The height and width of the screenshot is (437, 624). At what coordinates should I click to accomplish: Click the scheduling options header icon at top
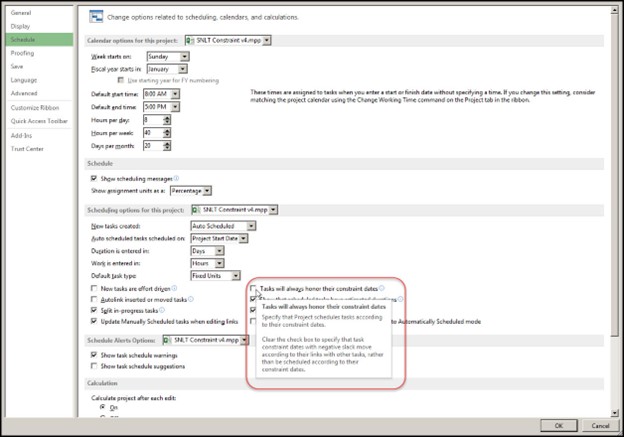(98, 17)
